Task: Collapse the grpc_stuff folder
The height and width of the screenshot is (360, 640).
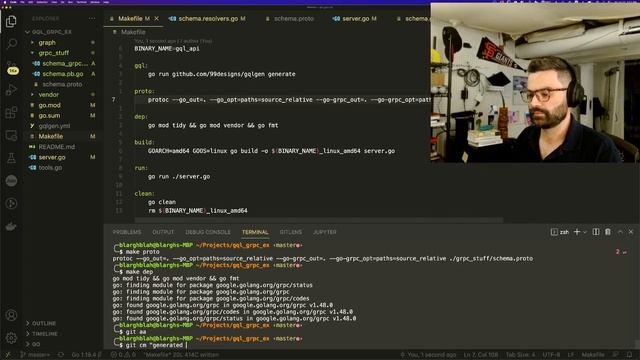Action: [53, 53]
